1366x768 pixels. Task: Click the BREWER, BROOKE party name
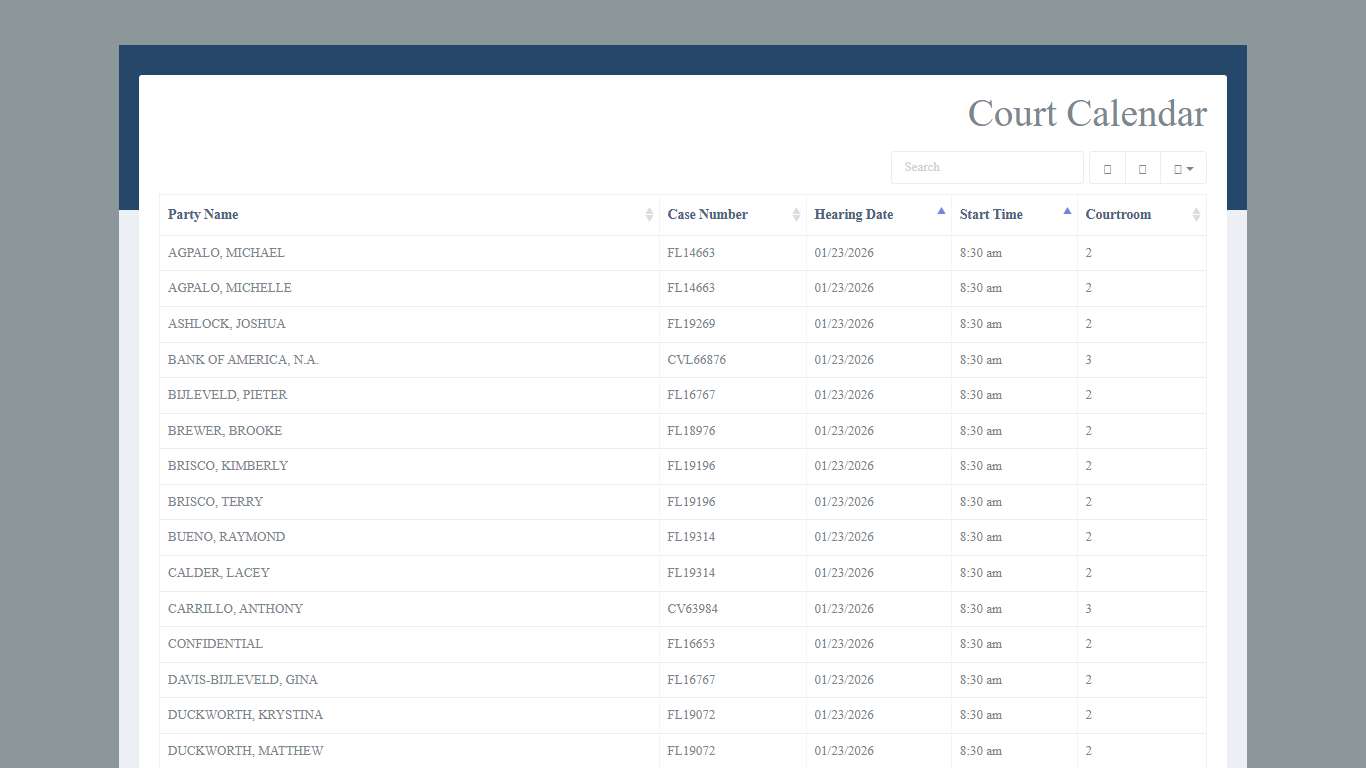tap(225, 431)
